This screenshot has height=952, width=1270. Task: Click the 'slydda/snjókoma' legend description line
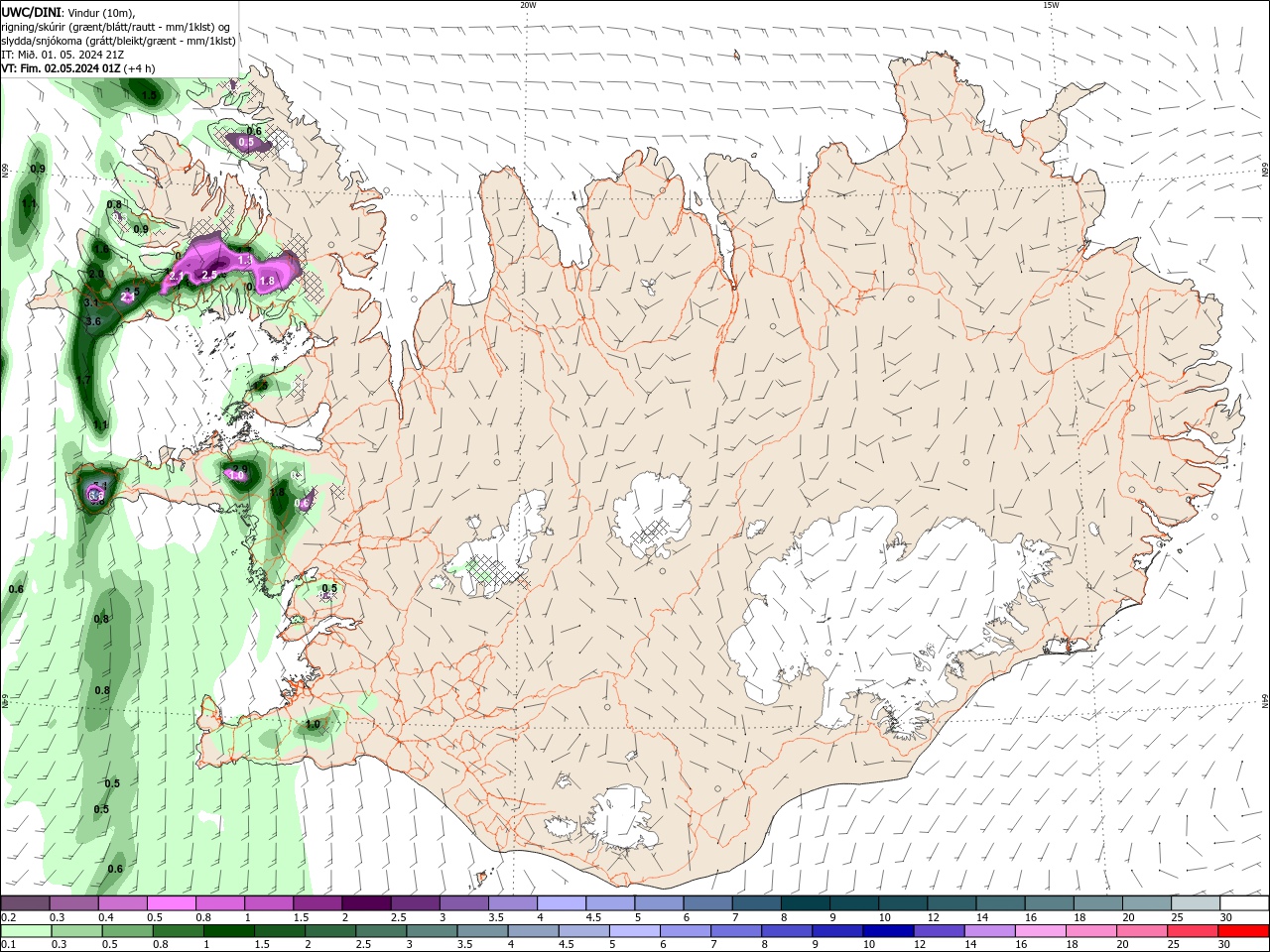pos(118,41)
